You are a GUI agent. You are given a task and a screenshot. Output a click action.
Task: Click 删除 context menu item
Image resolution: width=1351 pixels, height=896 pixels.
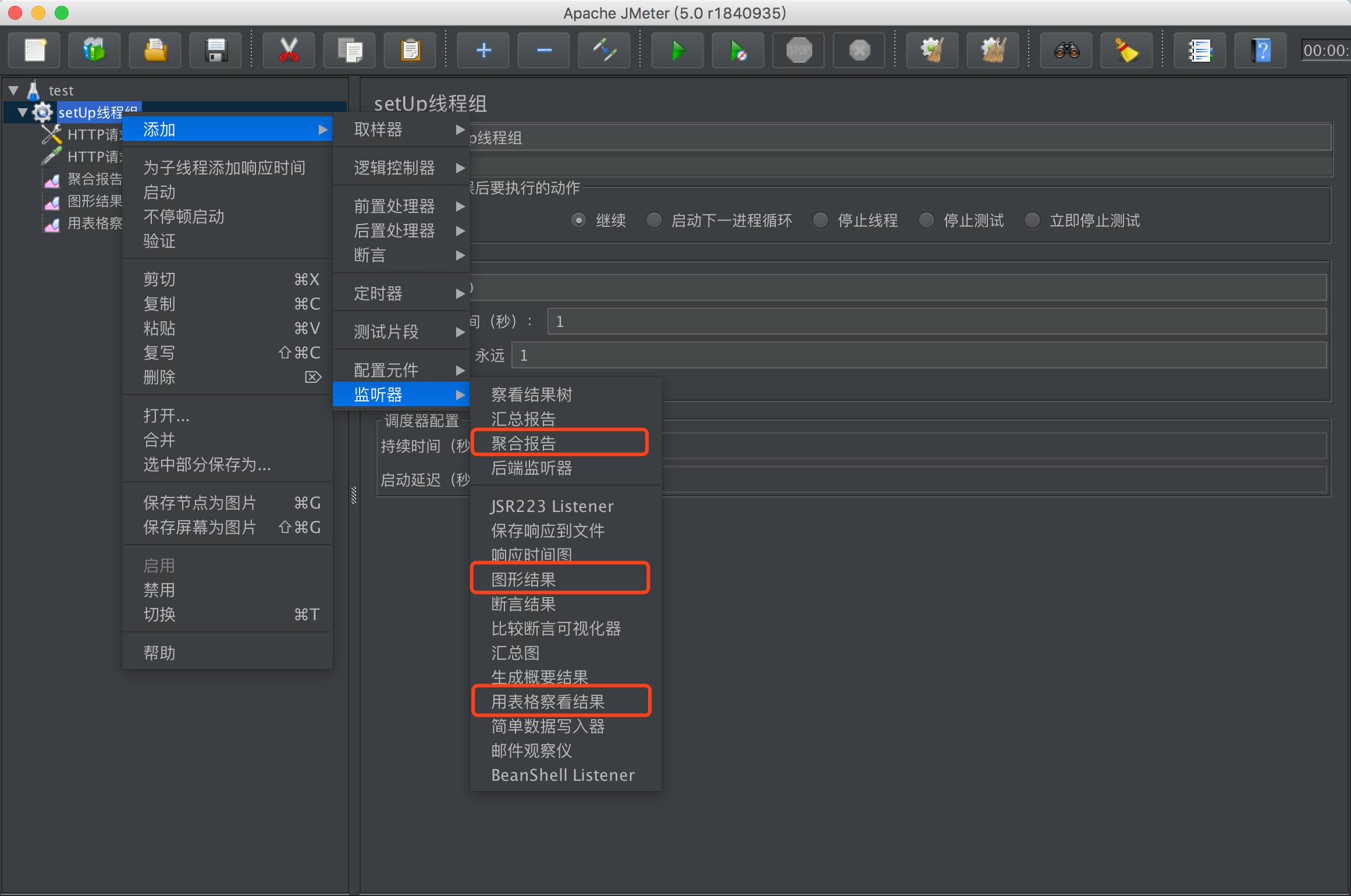tap(227, 377)
